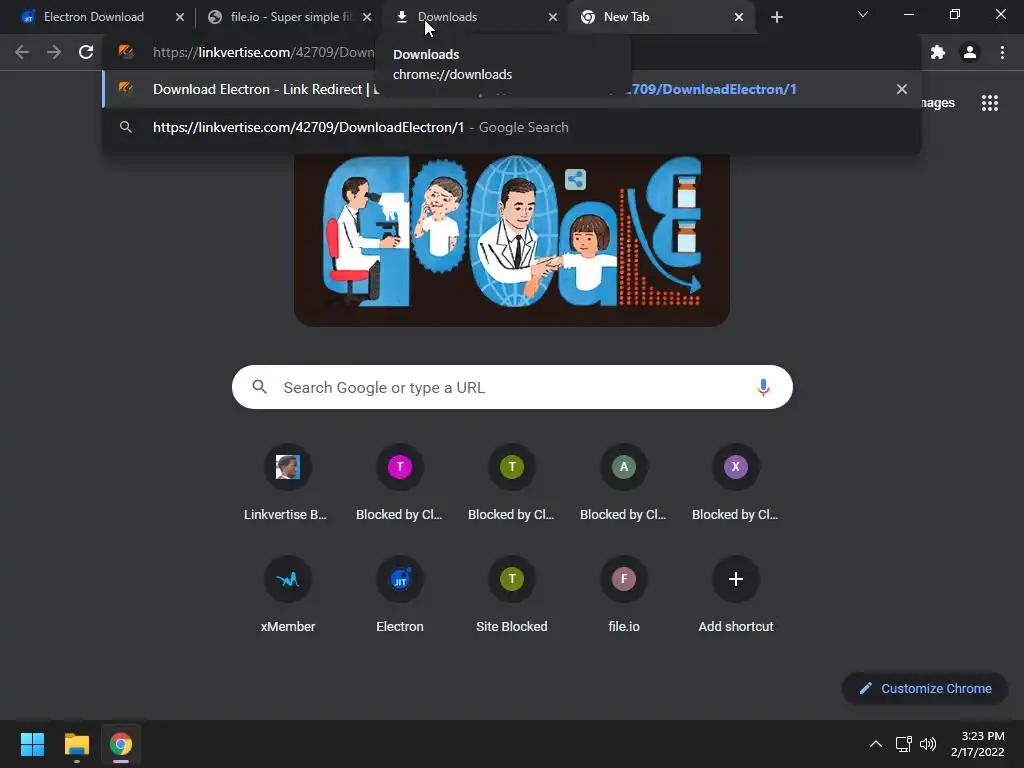
Task: Go back using the back arrow
Action: (x=22, y=52)
